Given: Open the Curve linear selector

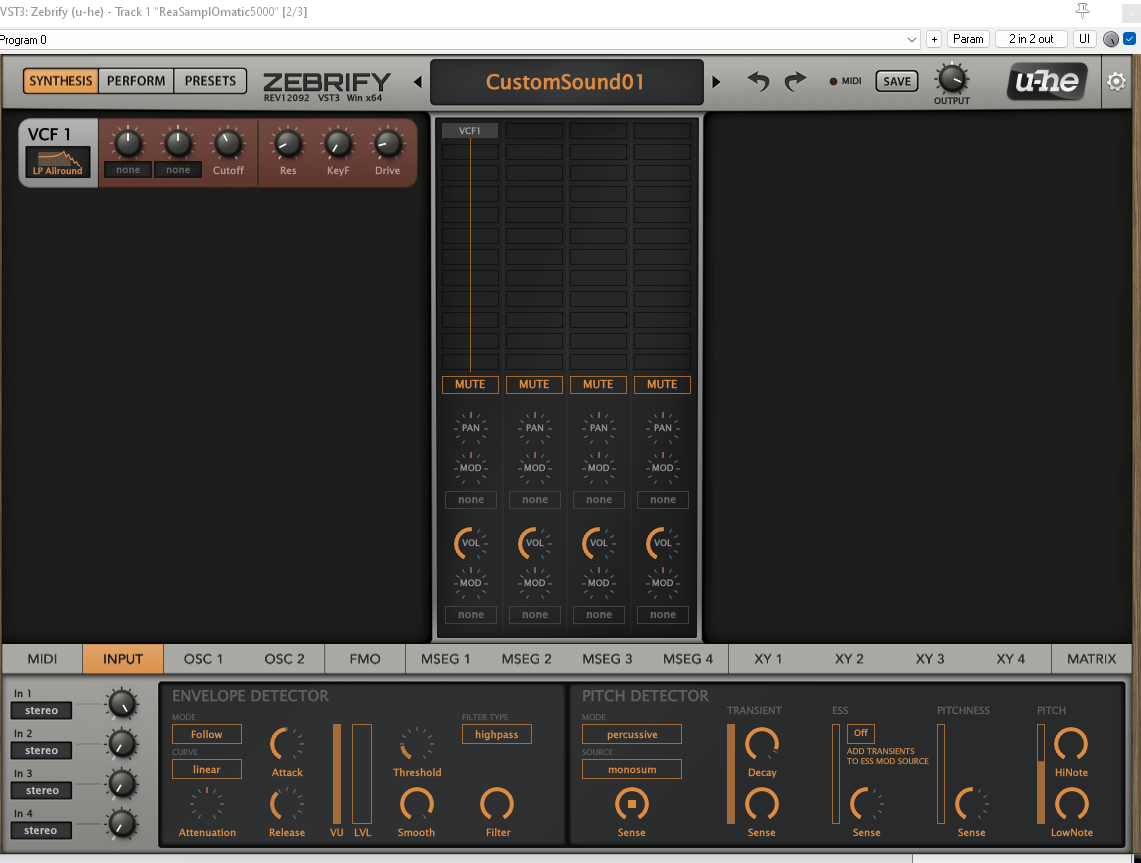Looking at the screenshot, I should pyautogui.click(x=207, y=769).
